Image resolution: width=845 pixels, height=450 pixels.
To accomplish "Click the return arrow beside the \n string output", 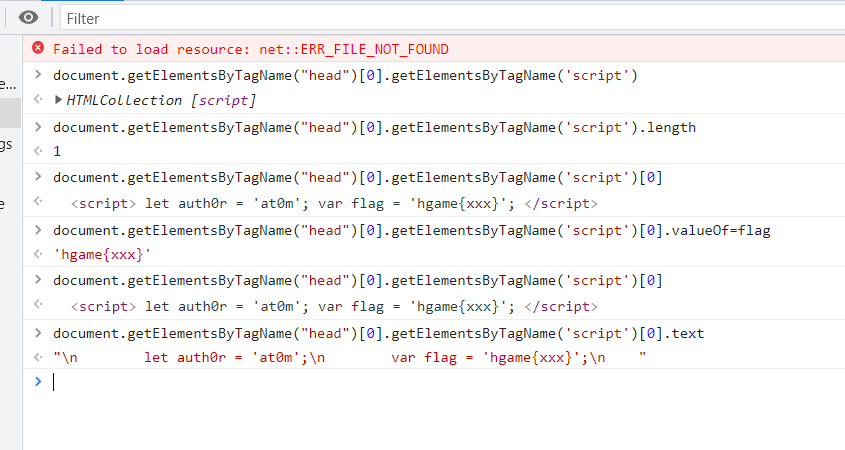I will pos(38,357).
